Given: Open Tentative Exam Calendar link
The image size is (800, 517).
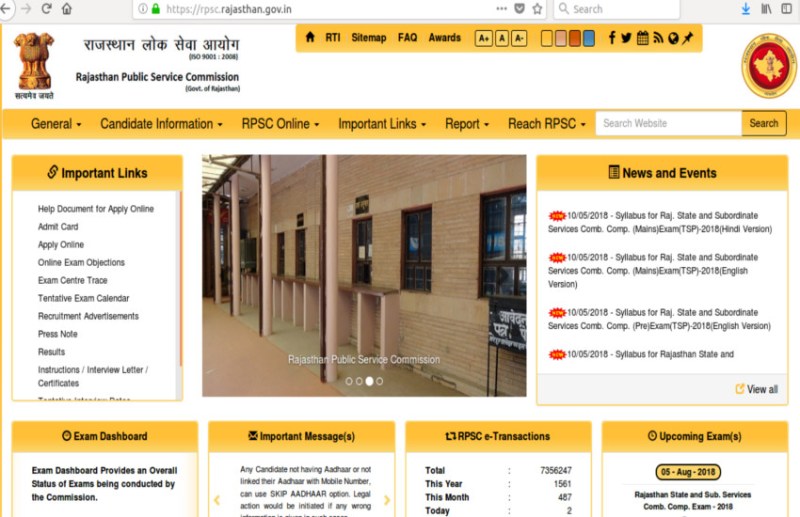Looking at the screenshot, I should pos(83,298).
